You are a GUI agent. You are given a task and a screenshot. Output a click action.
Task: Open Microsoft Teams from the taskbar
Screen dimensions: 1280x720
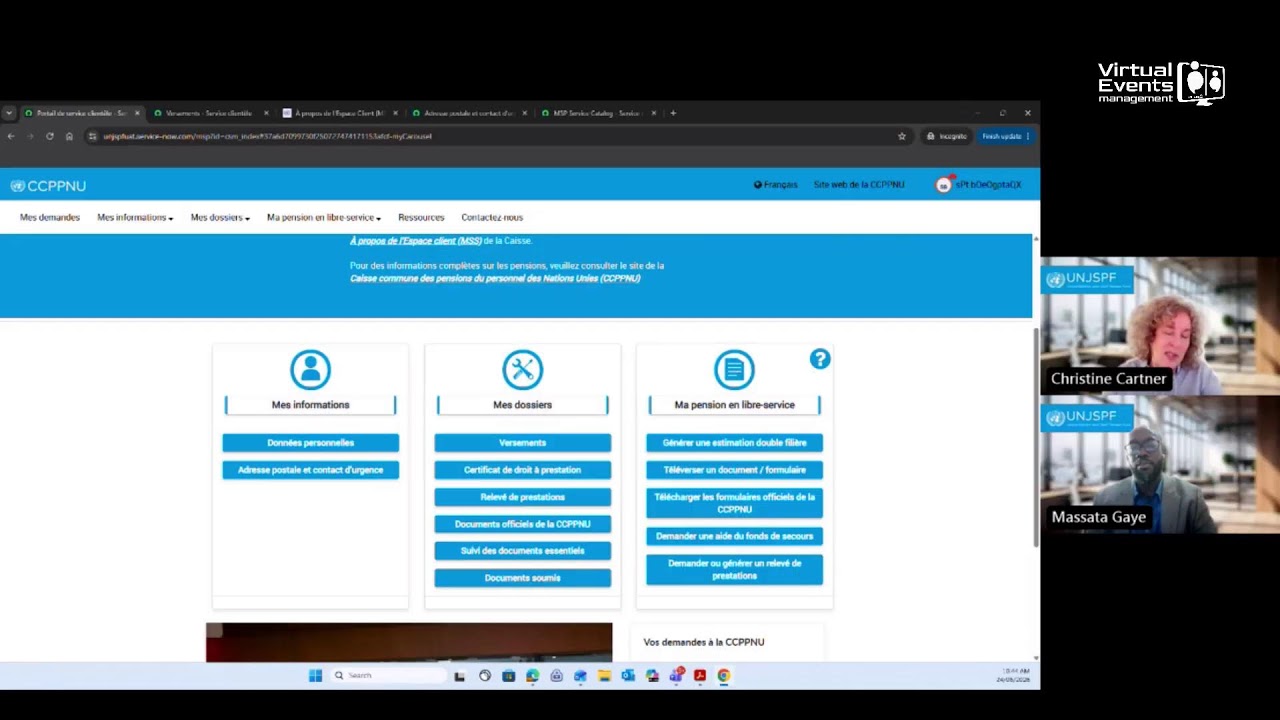[676, 676]
